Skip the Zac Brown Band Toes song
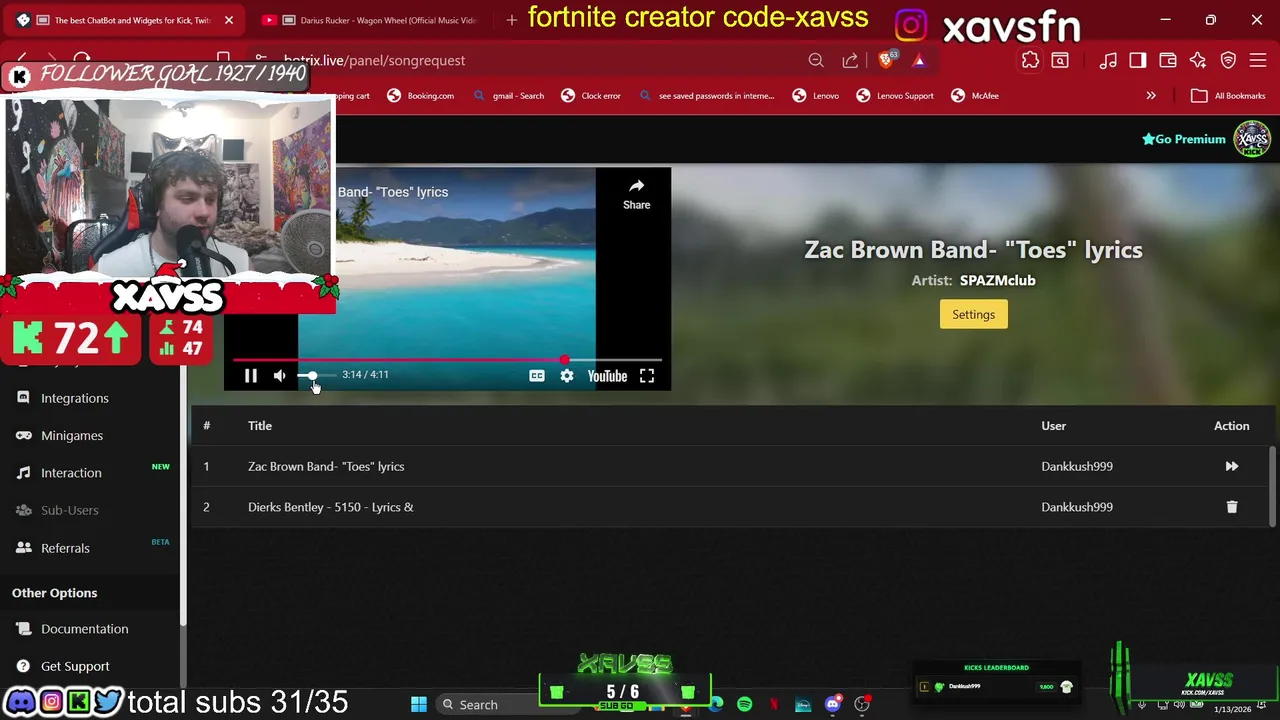Image resolution: width=1280 pixels, height=720 pixels. [x=1231, y=466]
